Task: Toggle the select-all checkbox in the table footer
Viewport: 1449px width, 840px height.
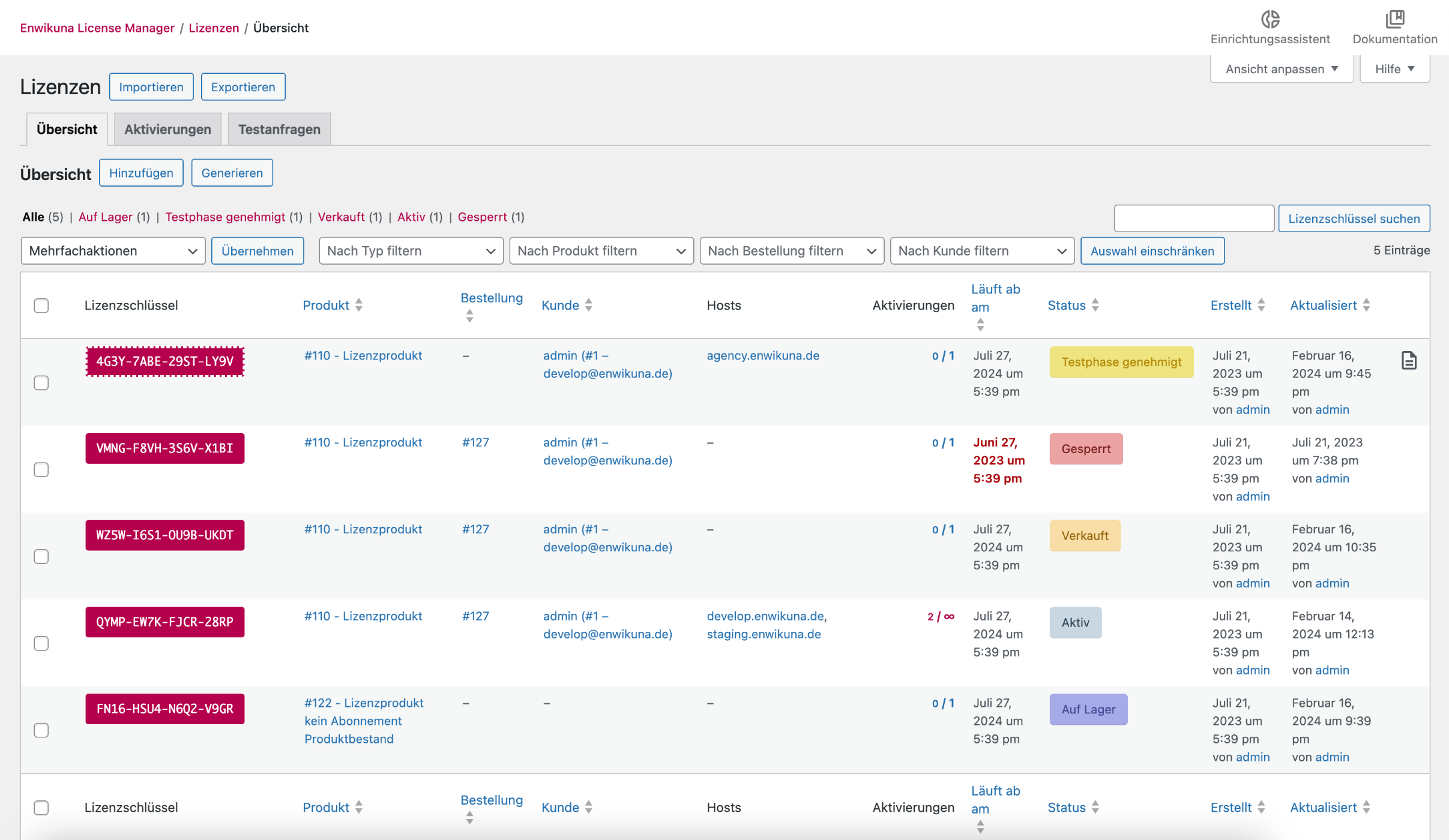Action: (41, 808)
